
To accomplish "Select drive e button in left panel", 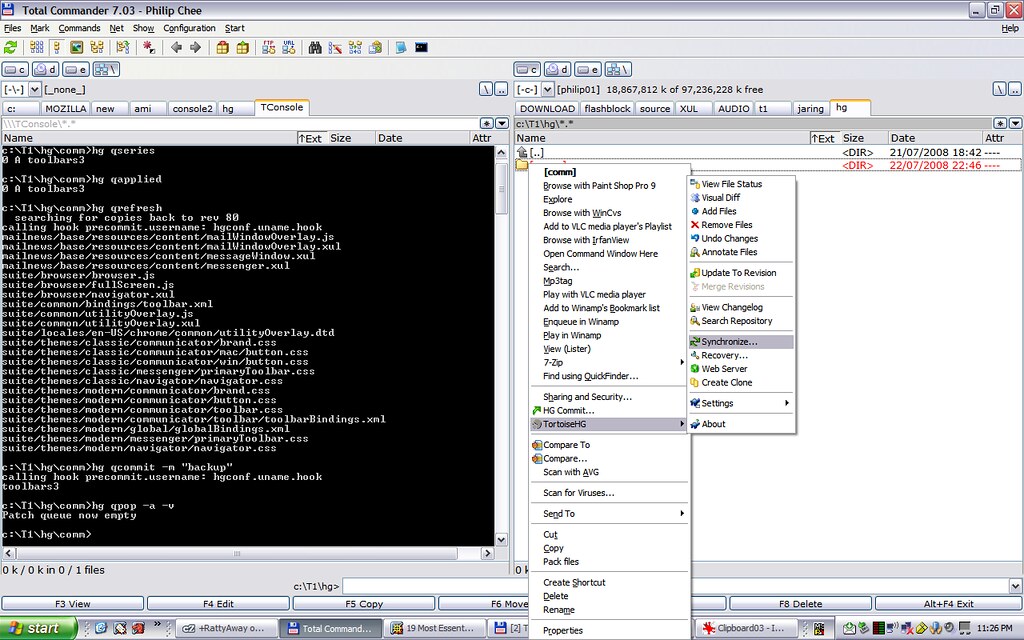I will [75, 69].
